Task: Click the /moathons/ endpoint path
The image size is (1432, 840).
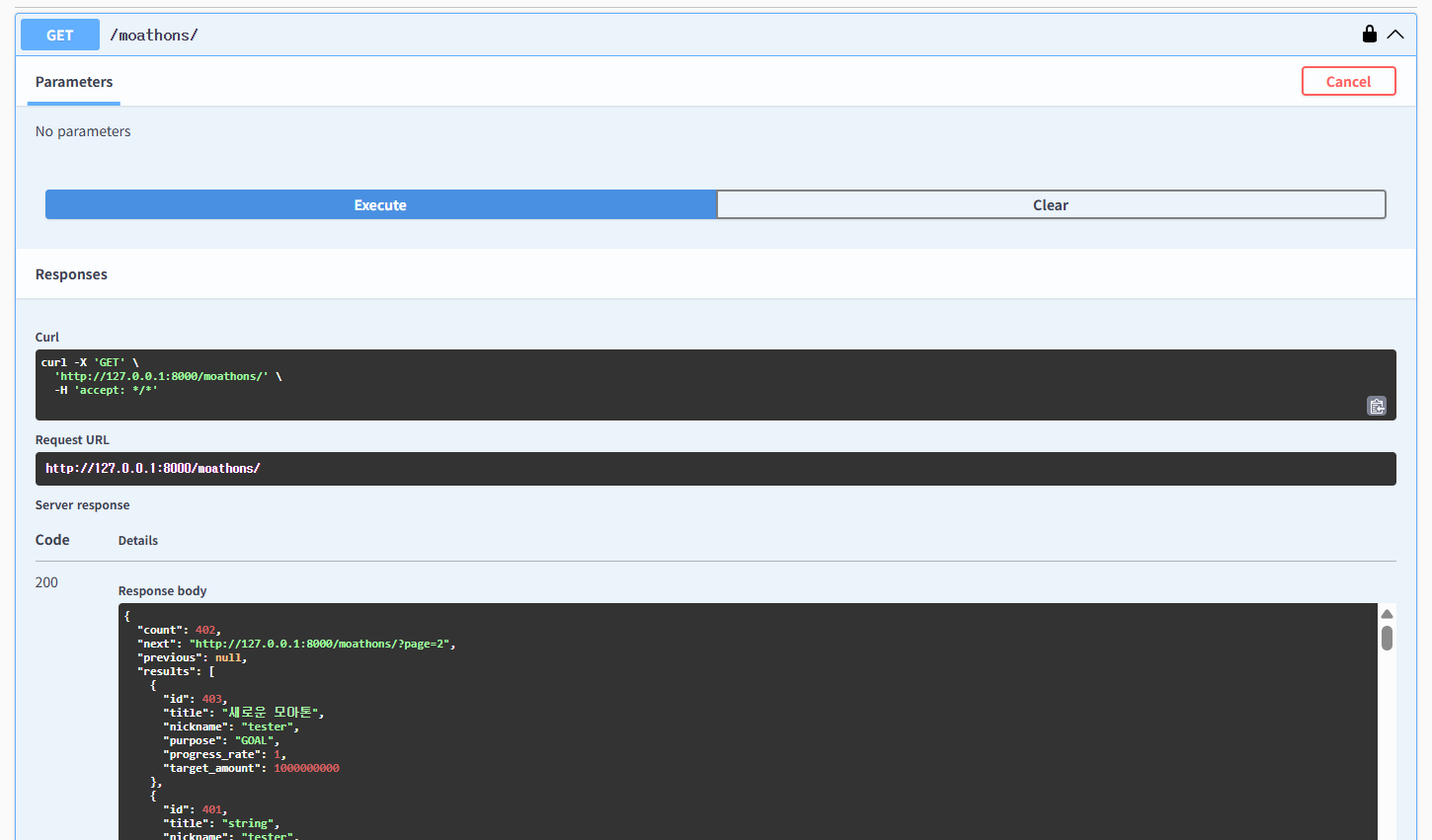Action: [x=154, y=35]
